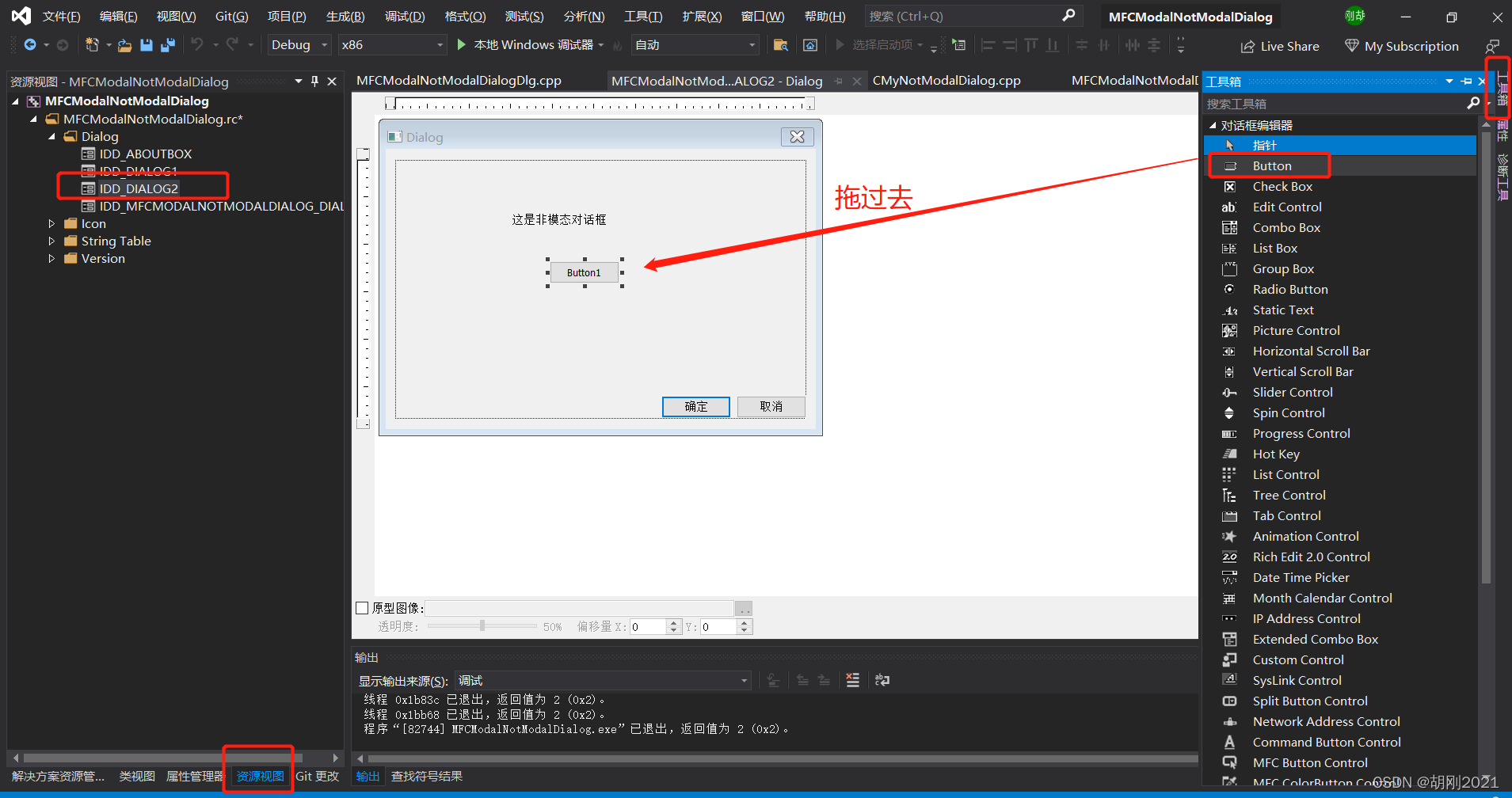Switch to CMyNotModalDialog.cpp tab
The height and width of the screenshot is (798, 1512).
pyautogui.click(x=946, y=81)
